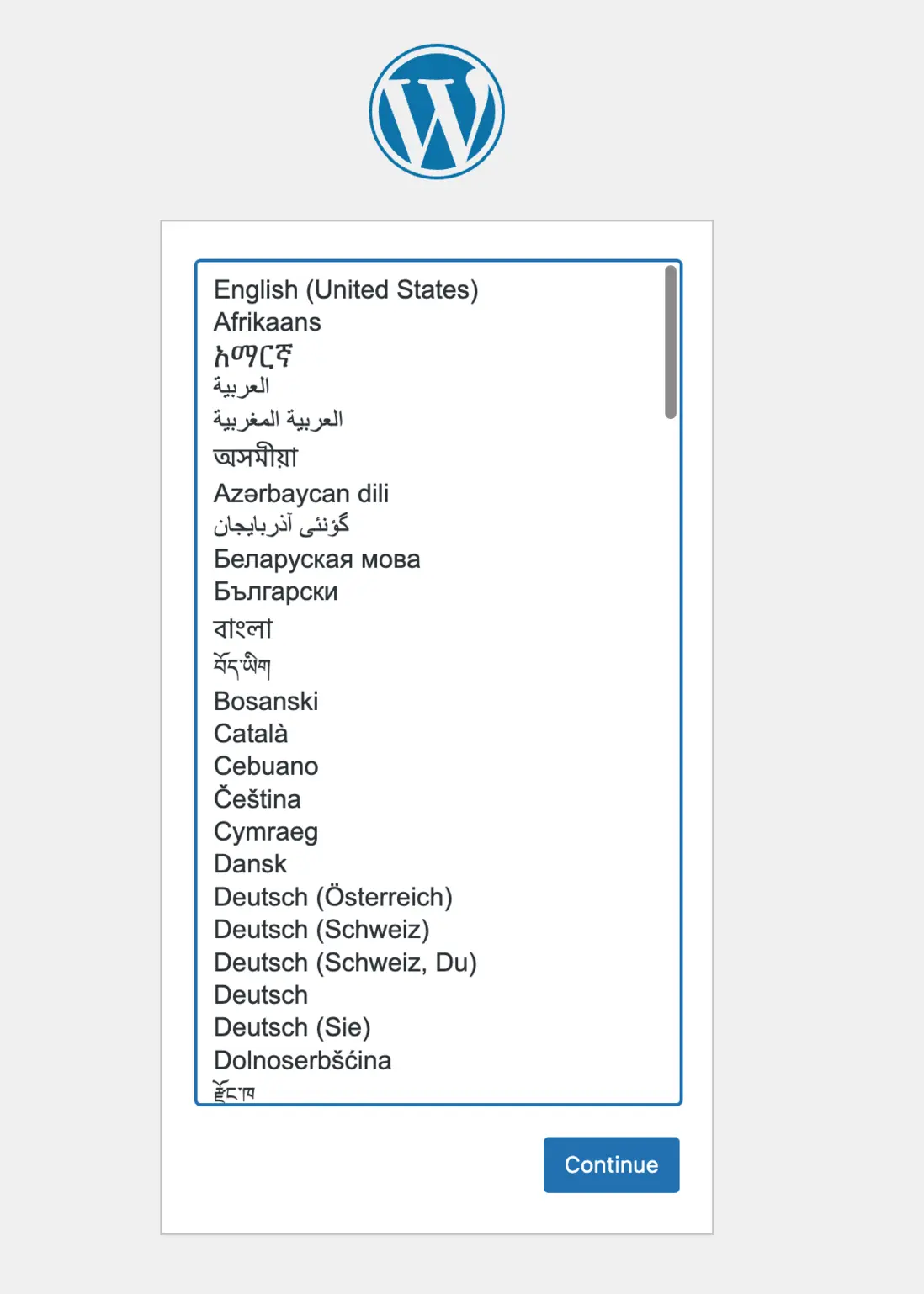Pick Dolnoserbšćina language option
924x1294 pixels.
click(302, 1060)
